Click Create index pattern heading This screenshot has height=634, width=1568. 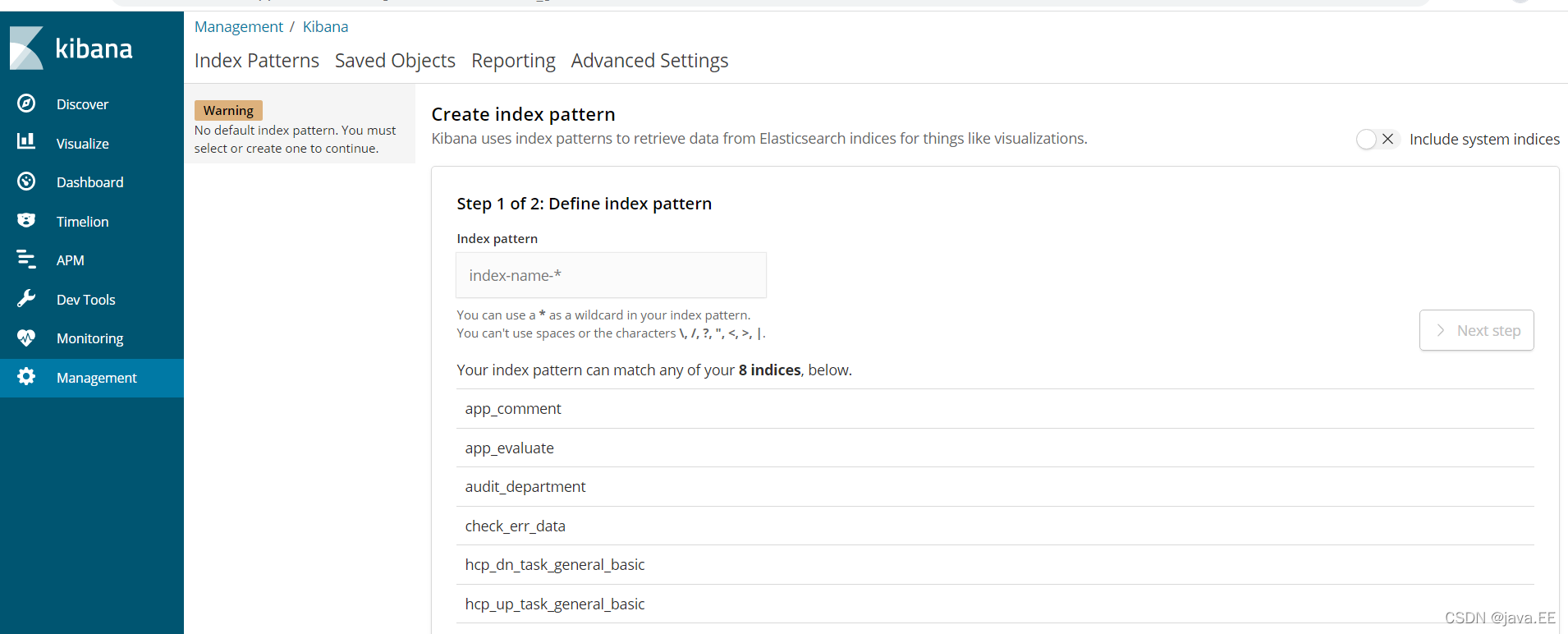click(523, 114)
